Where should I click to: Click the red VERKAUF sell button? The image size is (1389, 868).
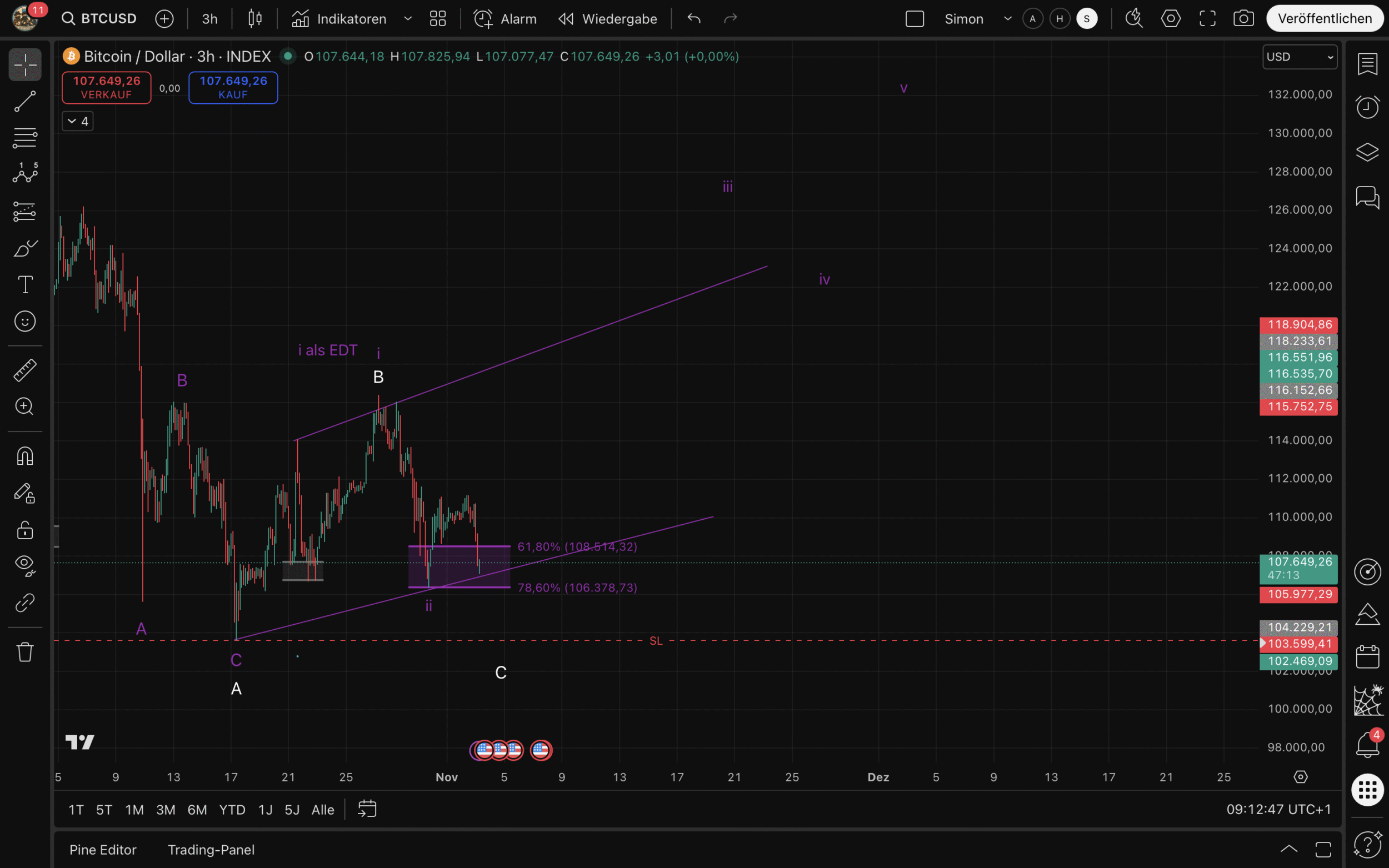point(106,87)
